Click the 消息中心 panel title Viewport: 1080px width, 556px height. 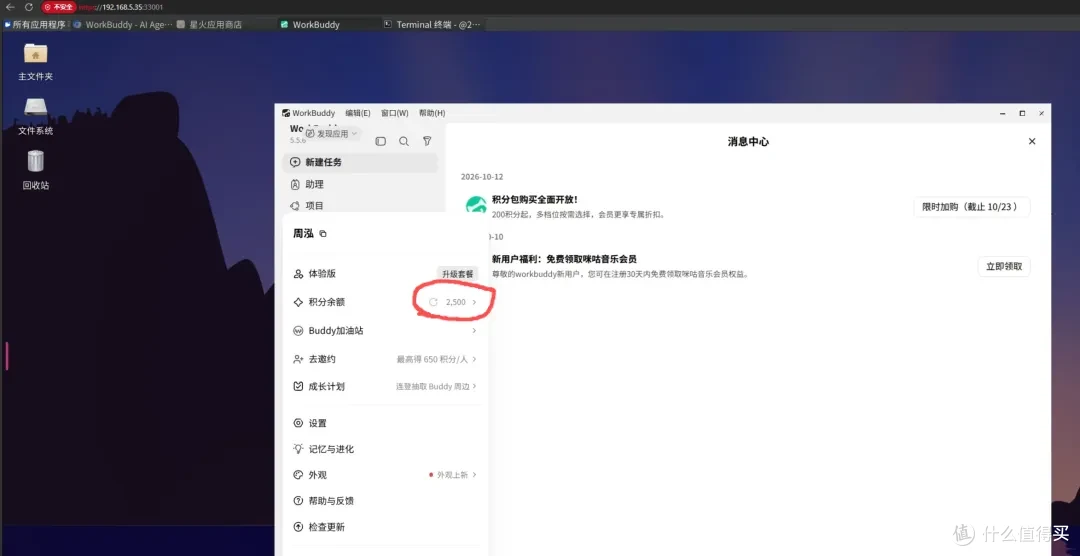click(748, 141)
